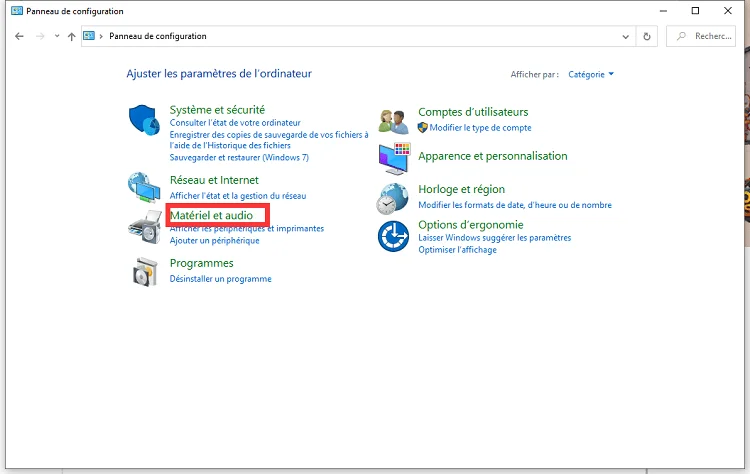This screenshot has height=474, width=750.
Task: Expand the breadcrumb chevron before Panneau de configuration
Action: pos(101,36)
